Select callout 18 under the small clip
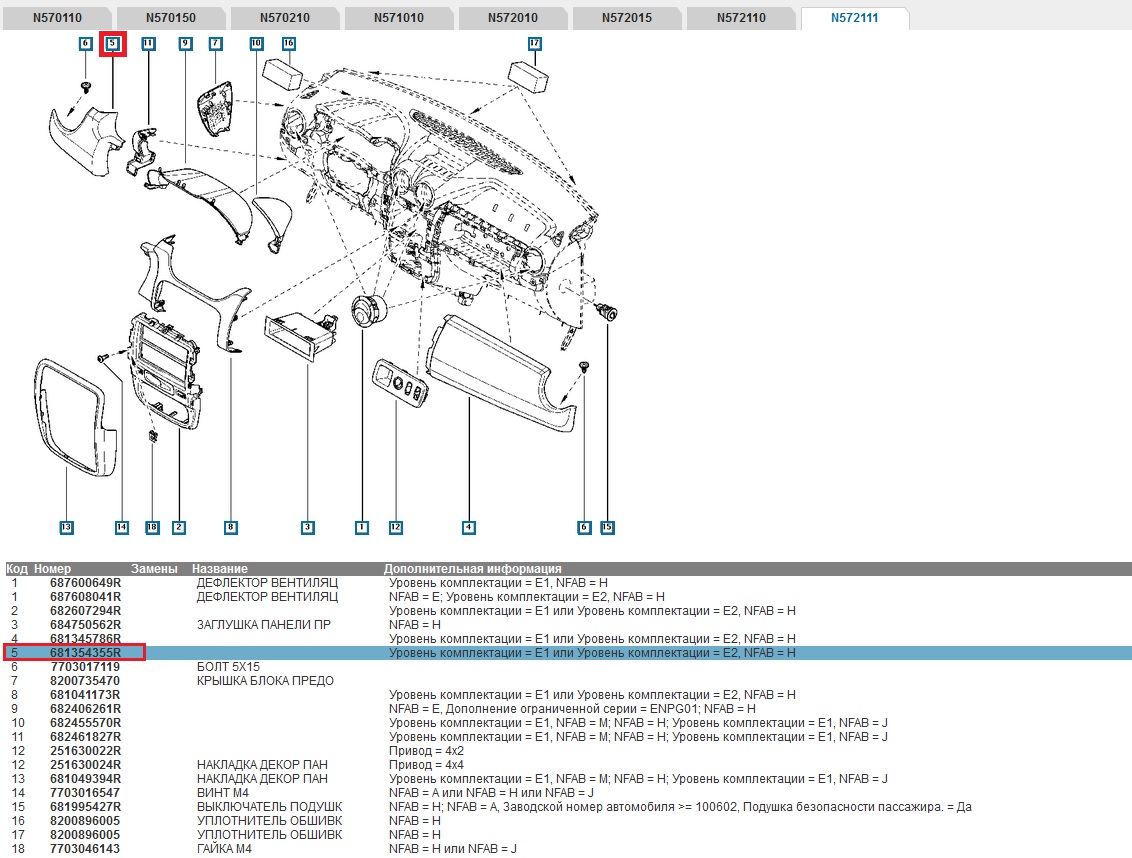This screenshot has height=858, width=1132. click(x=152, y=527)
